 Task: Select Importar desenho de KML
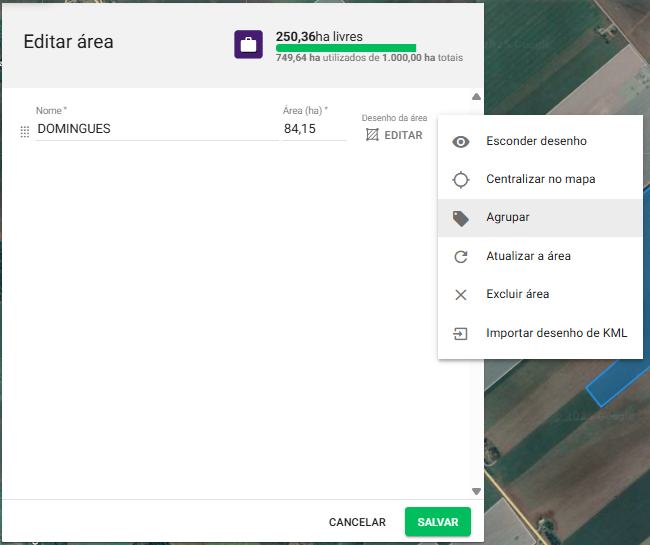pyautogui.click(x=556, y=334)
